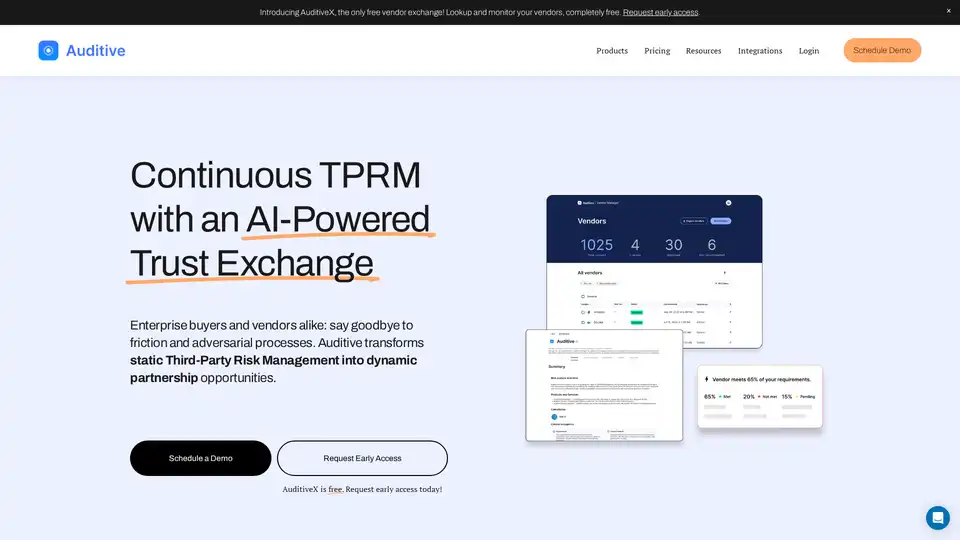Go to the Pricing page
Viewport: 960px width, 540px height.
click(657, 51)
